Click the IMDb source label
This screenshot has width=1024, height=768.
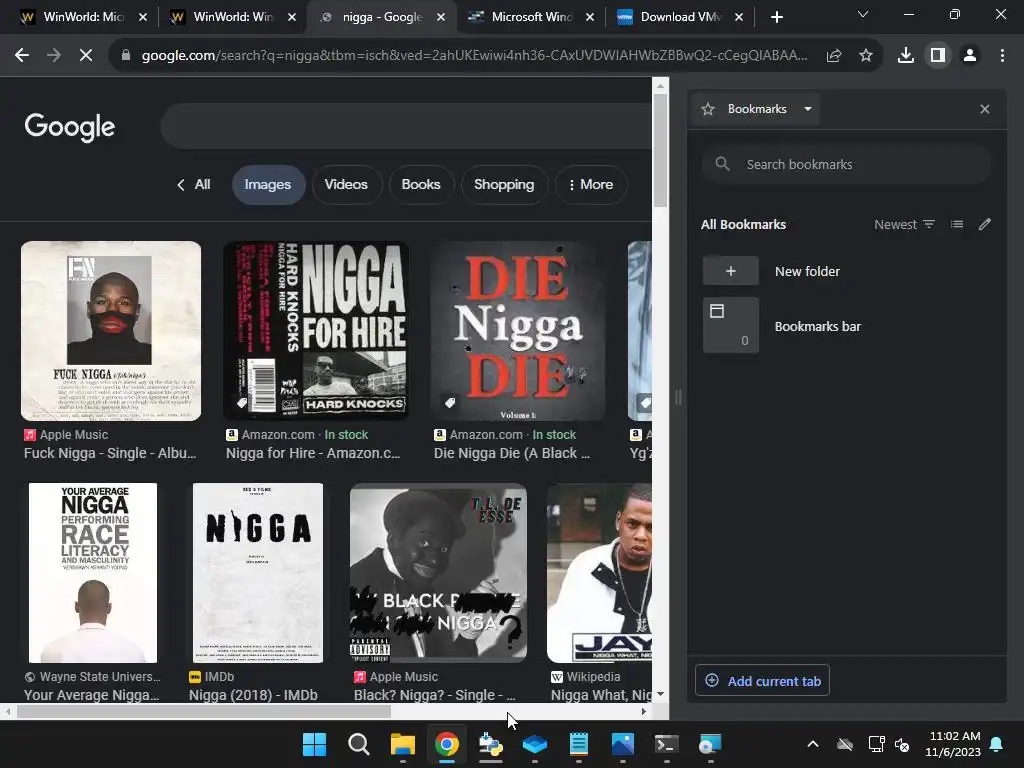212,677
